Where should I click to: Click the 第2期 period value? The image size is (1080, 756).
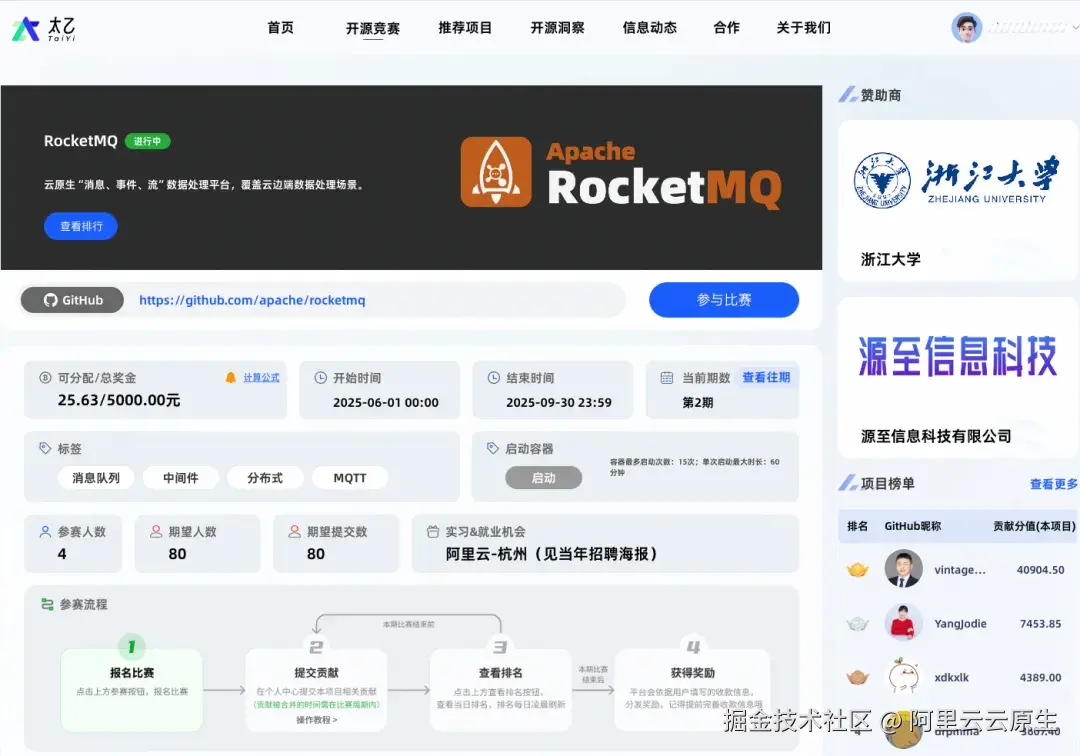click(698, 402)
